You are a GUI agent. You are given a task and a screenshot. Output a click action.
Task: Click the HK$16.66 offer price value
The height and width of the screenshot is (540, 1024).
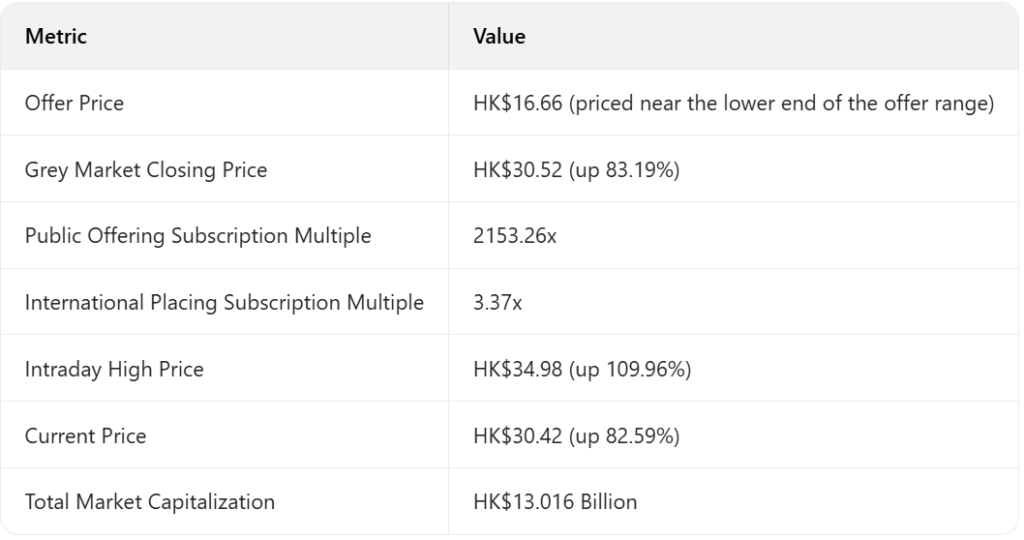[x=518, y=103]
